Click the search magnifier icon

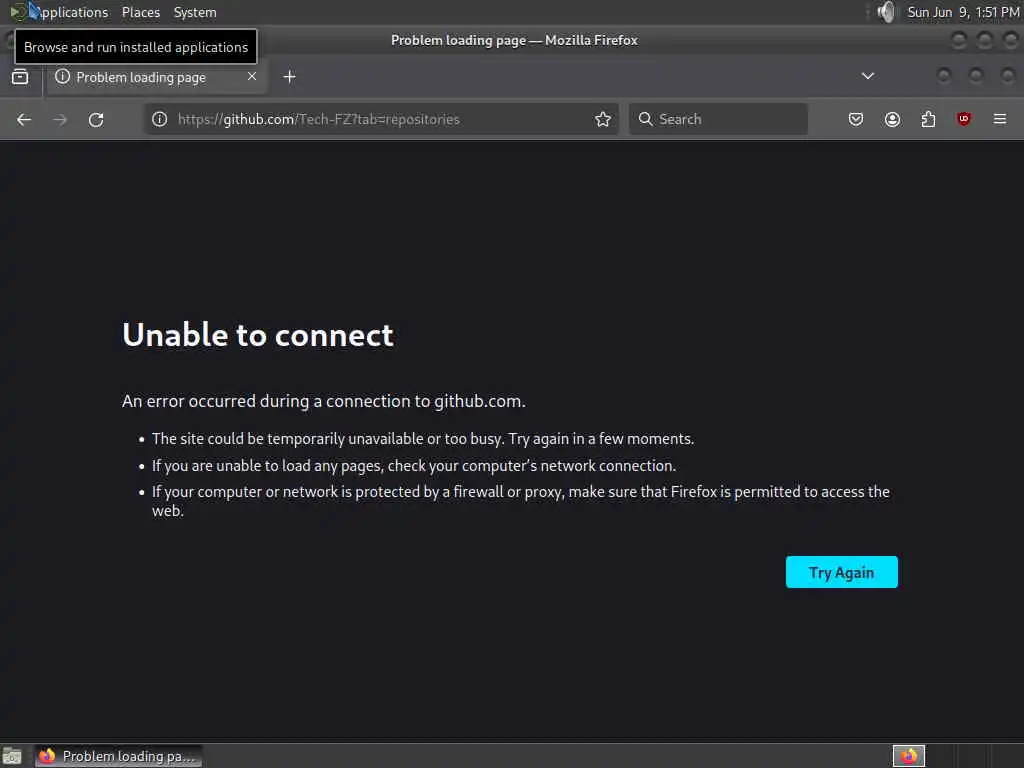coord(645,119)
